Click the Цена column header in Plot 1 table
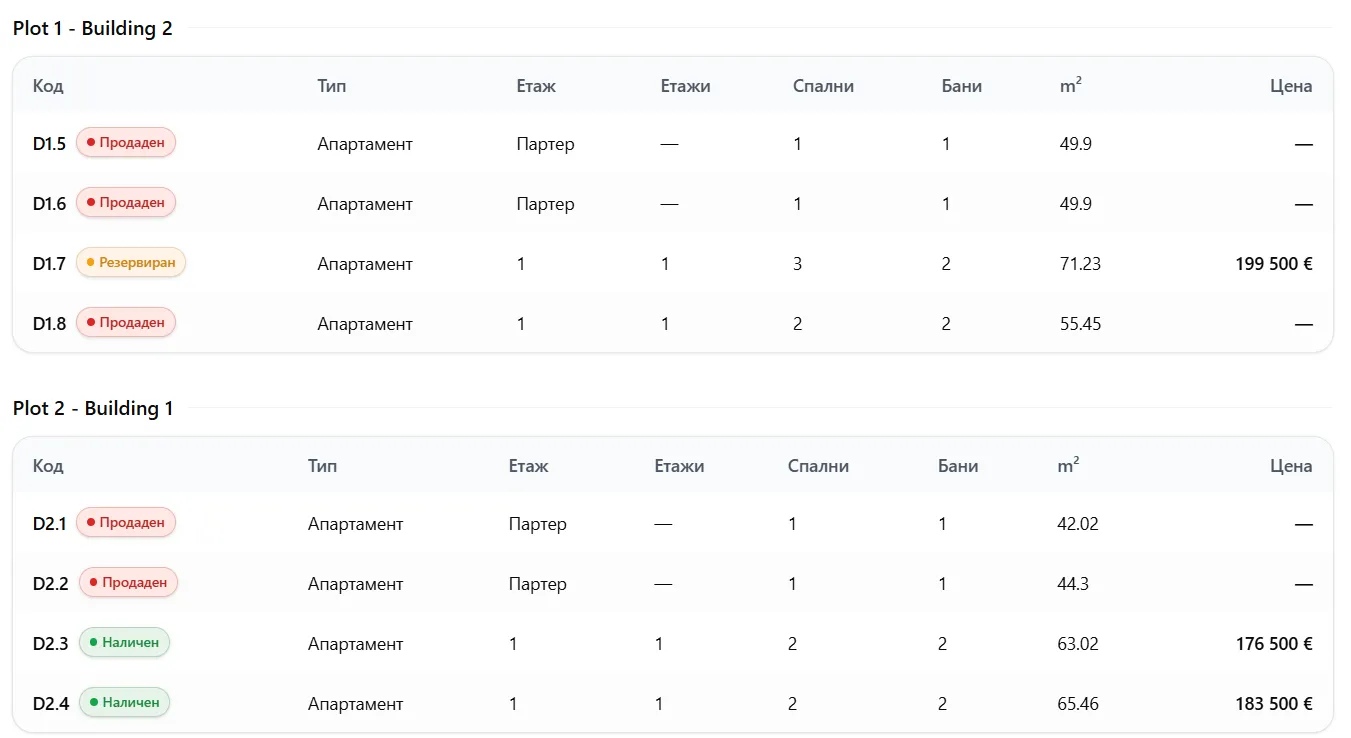 1291,86
